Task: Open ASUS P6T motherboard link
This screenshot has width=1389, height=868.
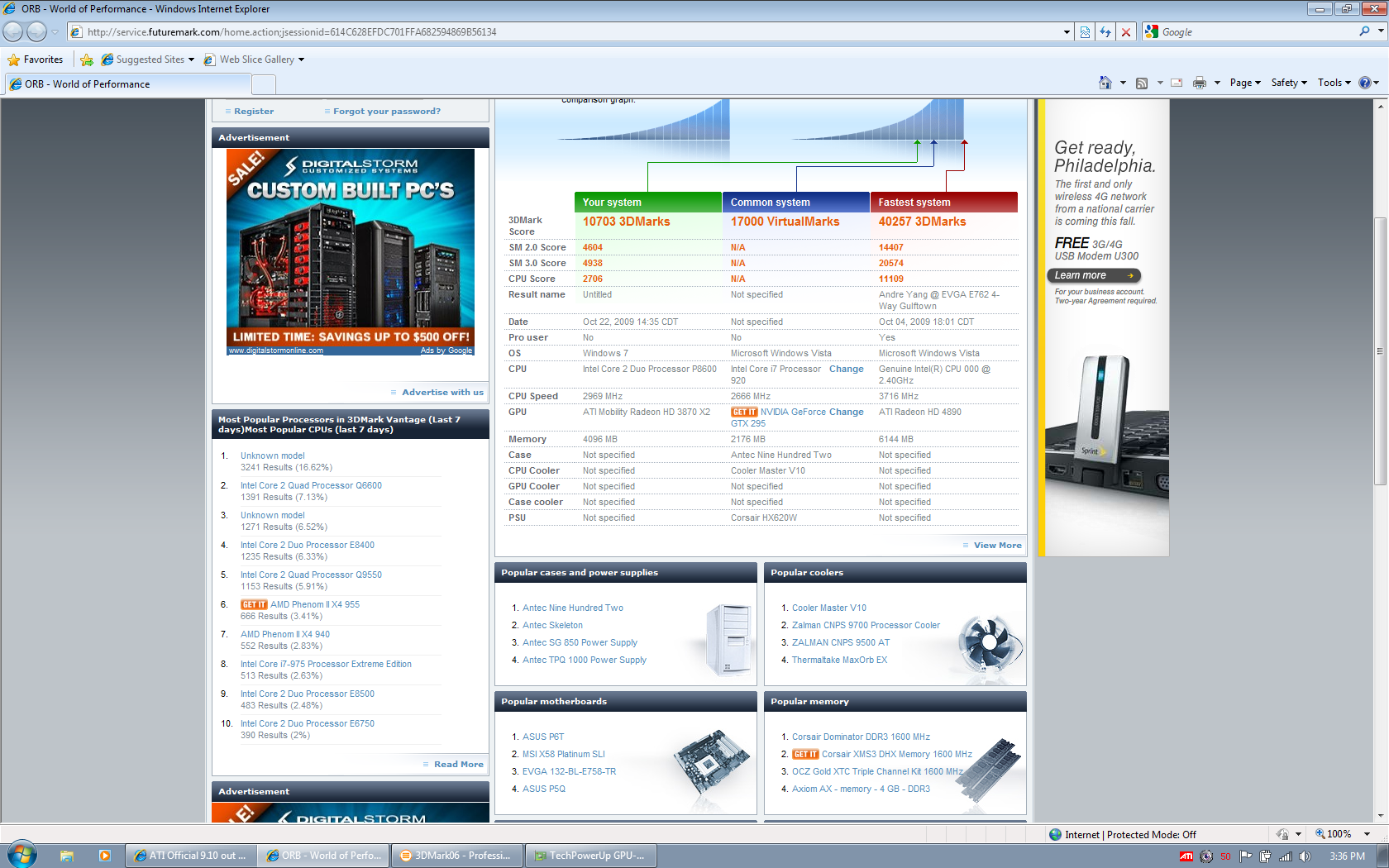Action: (543, 737)
